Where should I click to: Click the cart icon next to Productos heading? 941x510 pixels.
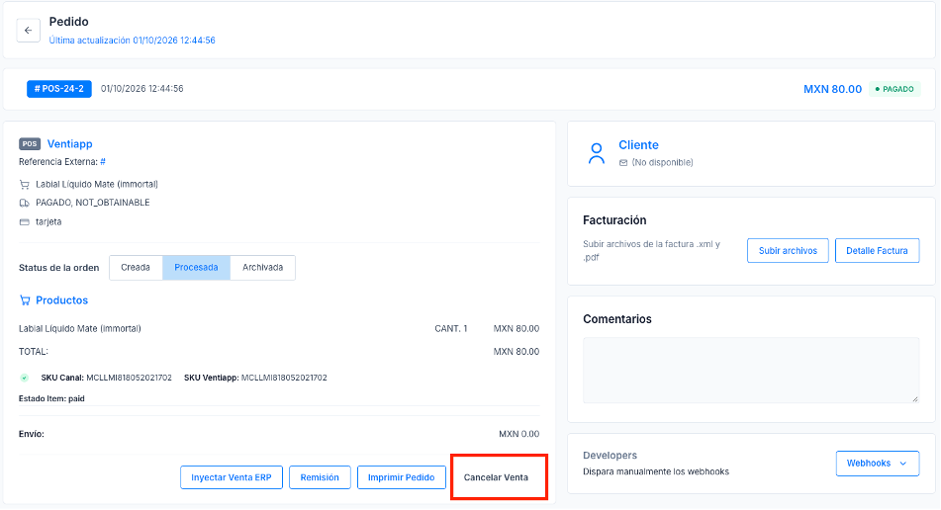[25, 301]
